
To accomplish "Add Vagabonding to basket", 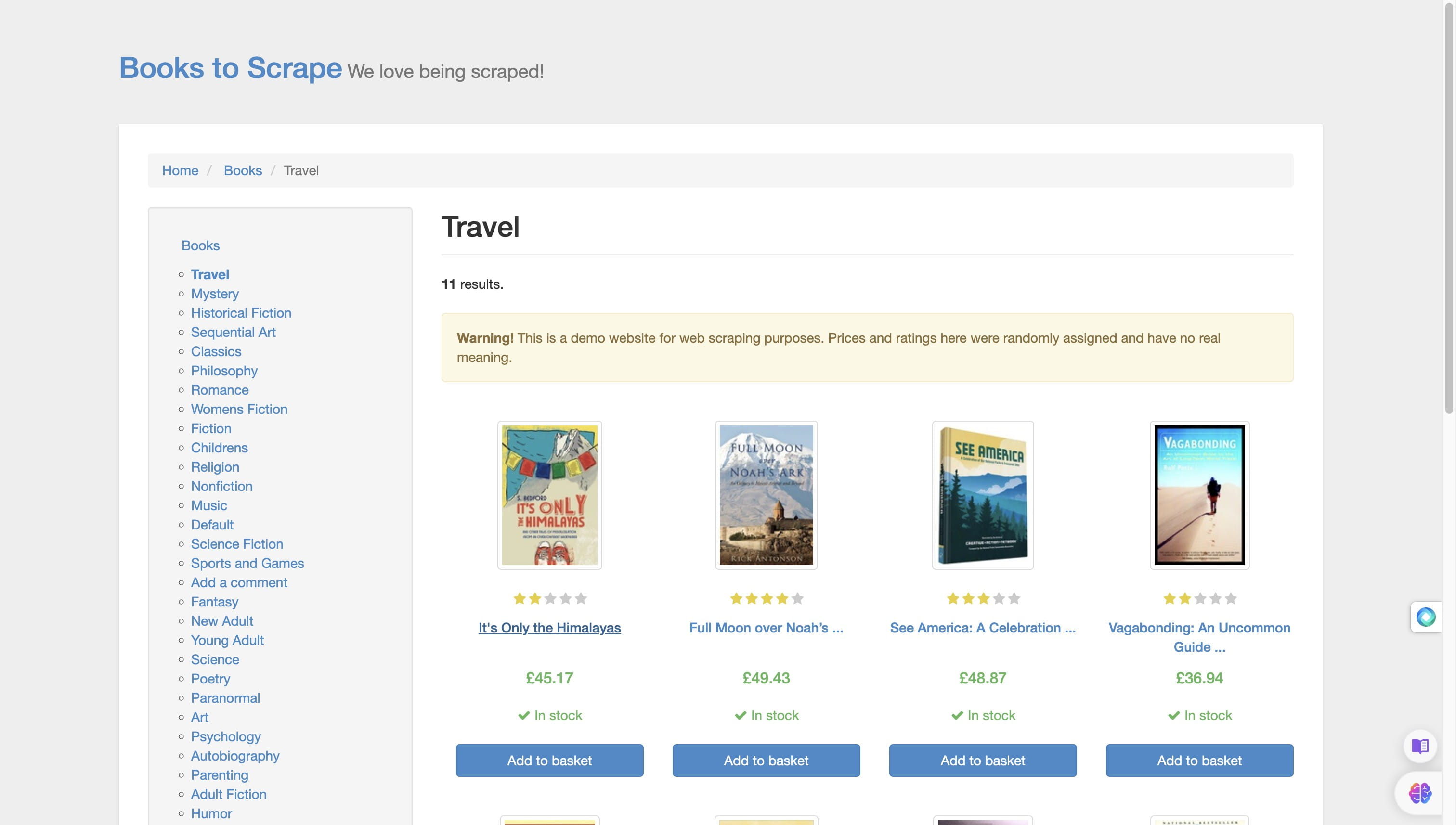I will pyautogui.click(x=1199, y=761).
